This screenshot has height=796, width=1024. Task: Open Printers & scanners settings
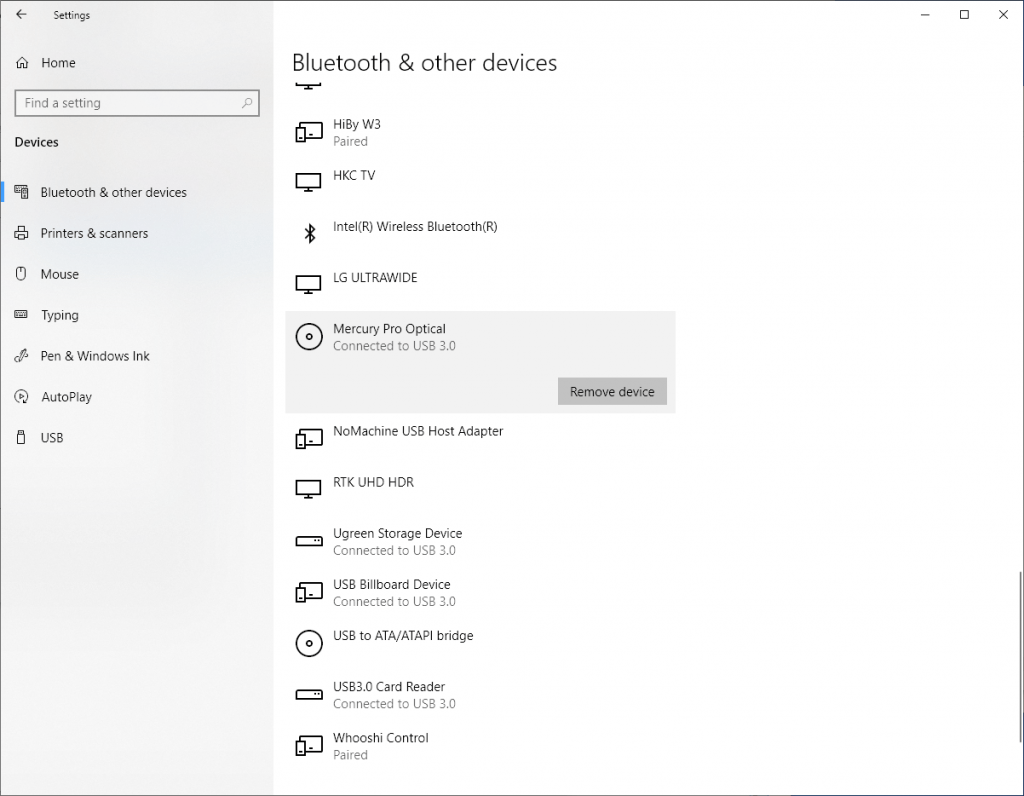coord(136,233)
